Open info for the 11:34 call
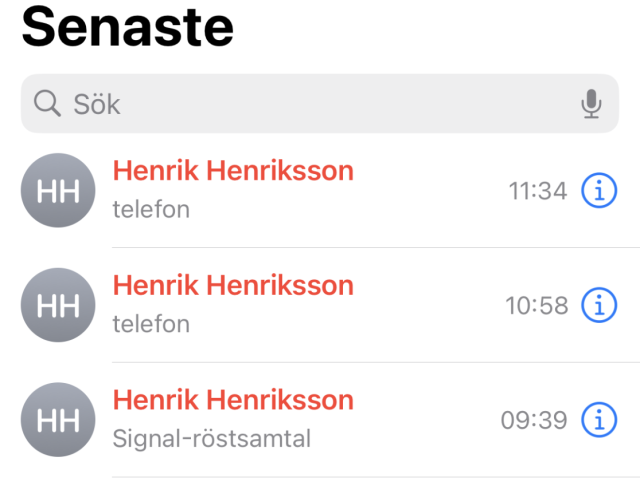This screenshot has height=482, width=640. (x=599, y=190)
